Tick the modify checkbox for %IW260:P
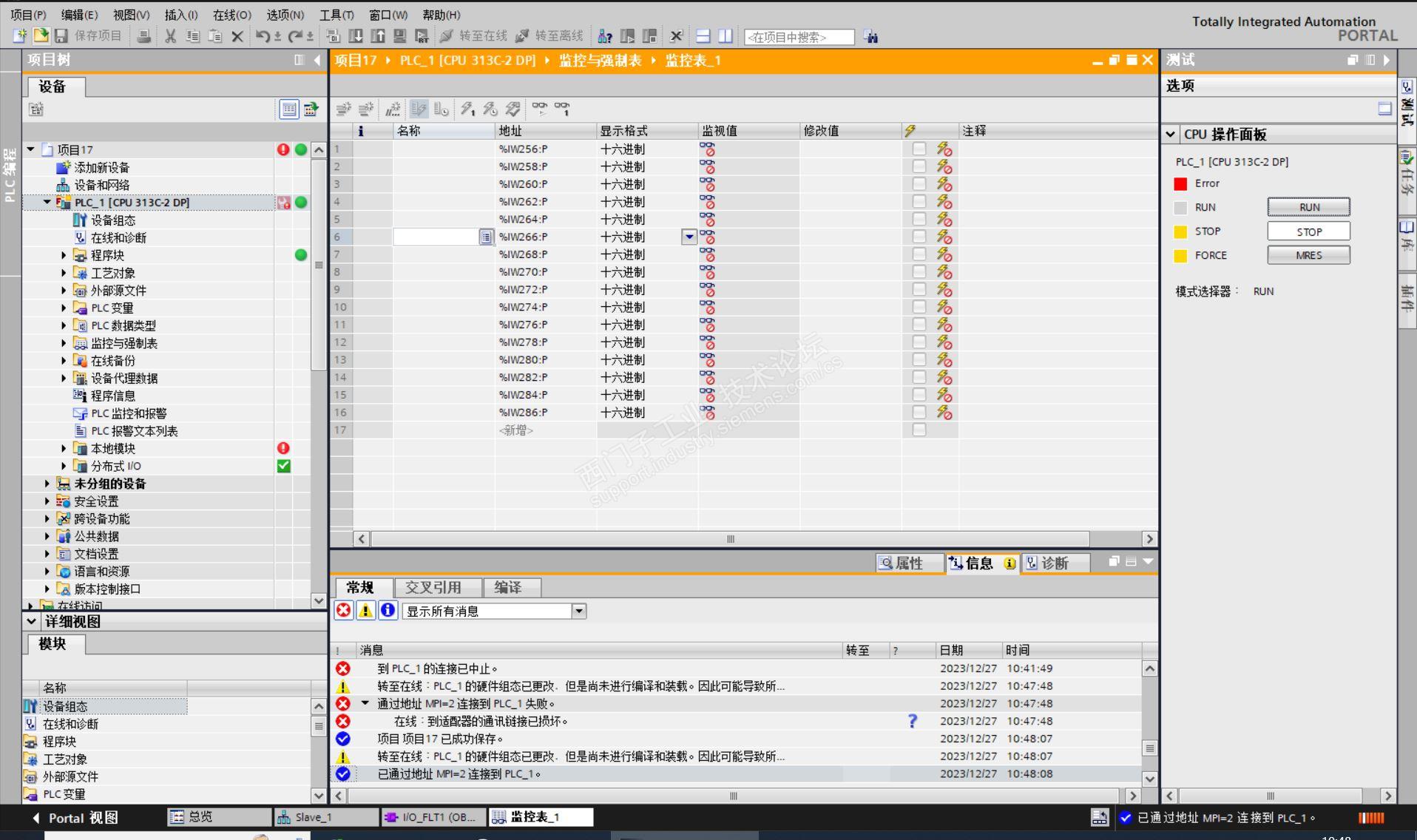This screenshot has height=840, width=1417. tap(919, 184)
